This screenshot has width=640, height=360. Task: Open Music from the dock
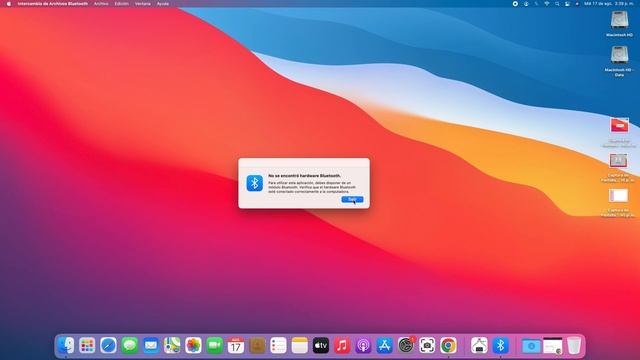pos(342,346)
